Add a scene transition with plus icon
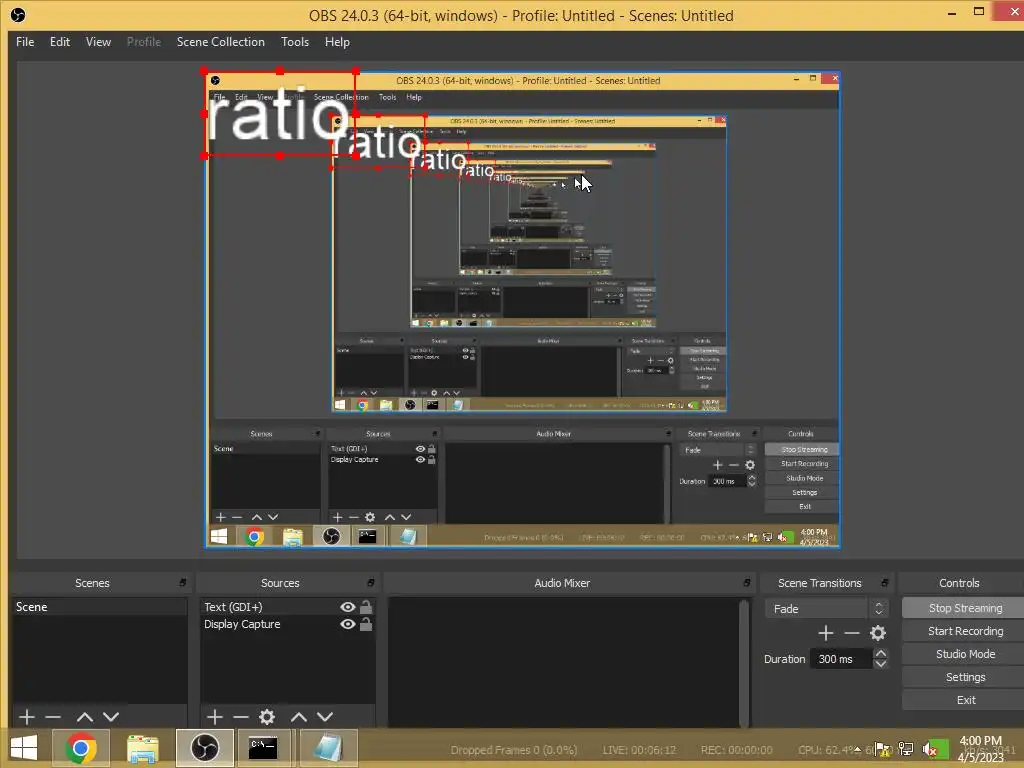Viewport: 1024px width, 768px height. coord(825,633)
